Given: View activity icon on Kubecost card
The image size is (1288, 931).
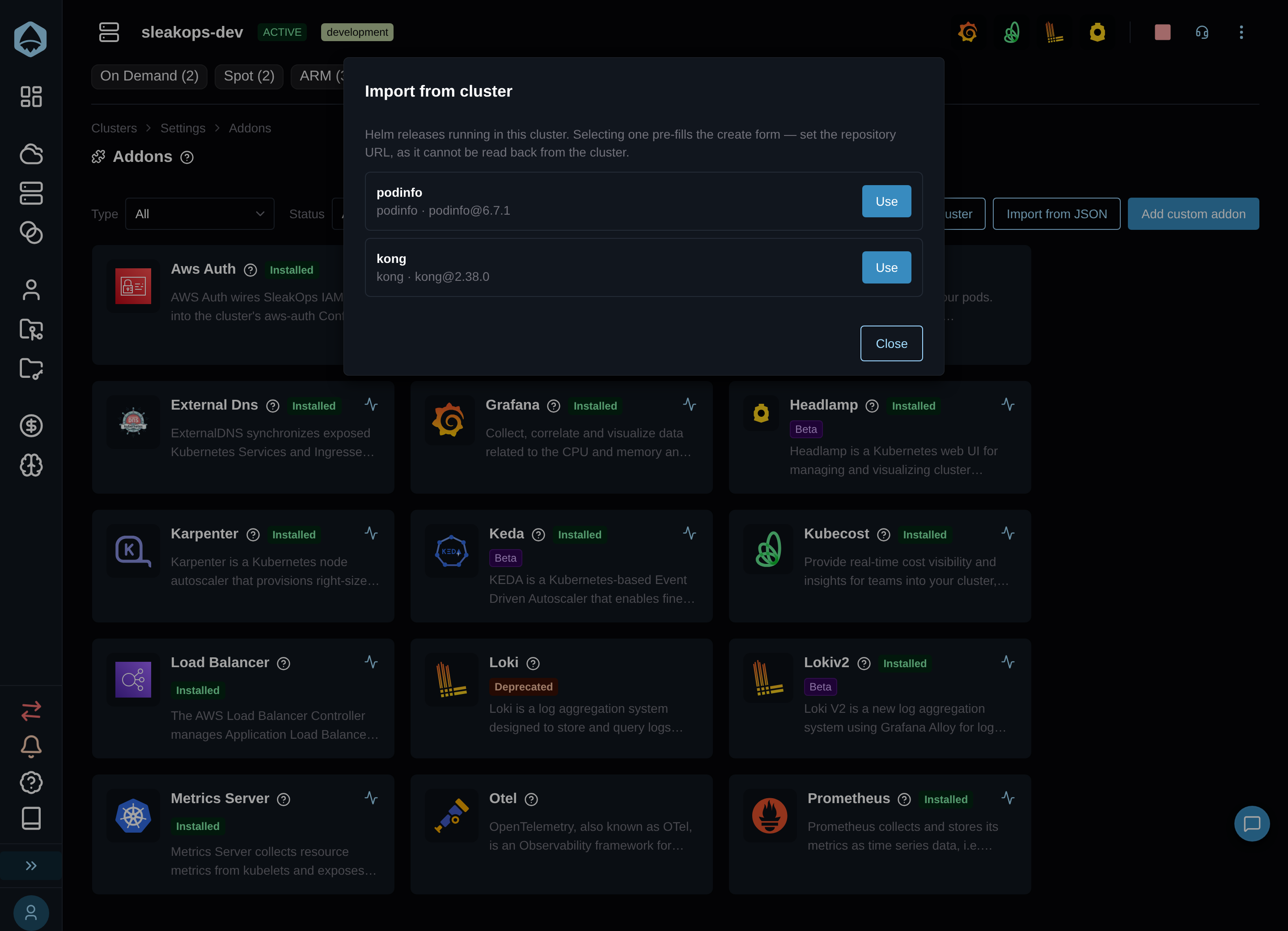Looking at the screenshot, I should tap(1008, 533).
